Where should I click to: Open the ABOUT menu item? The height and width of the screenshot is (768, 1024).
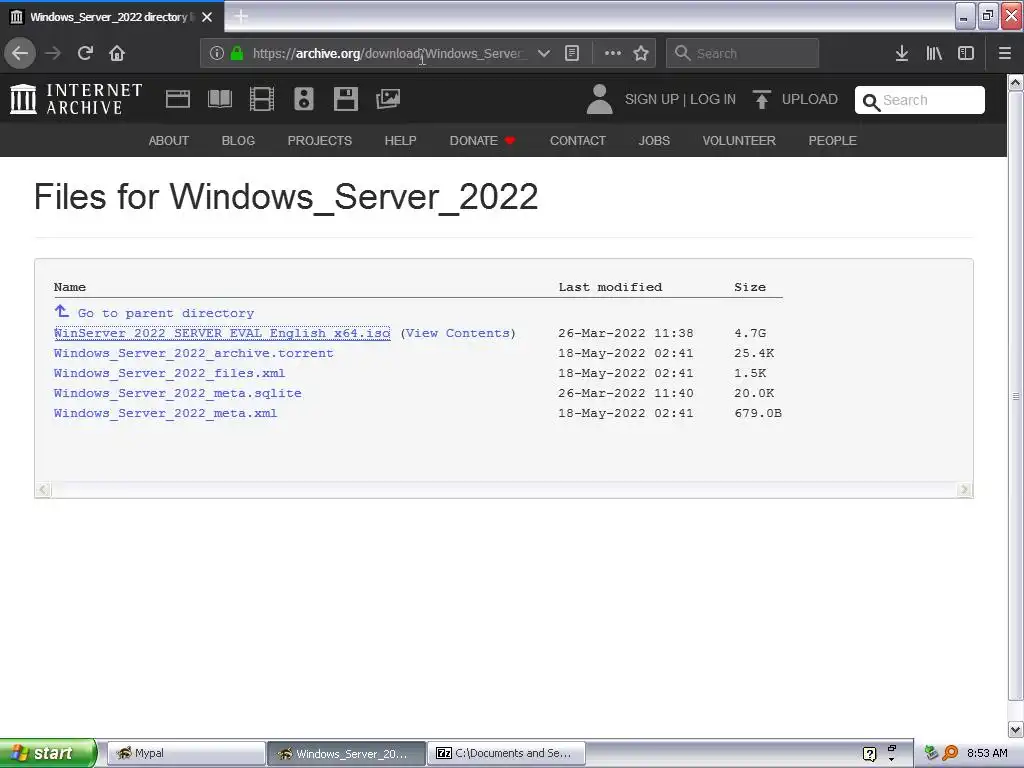(x=168, y=140)
